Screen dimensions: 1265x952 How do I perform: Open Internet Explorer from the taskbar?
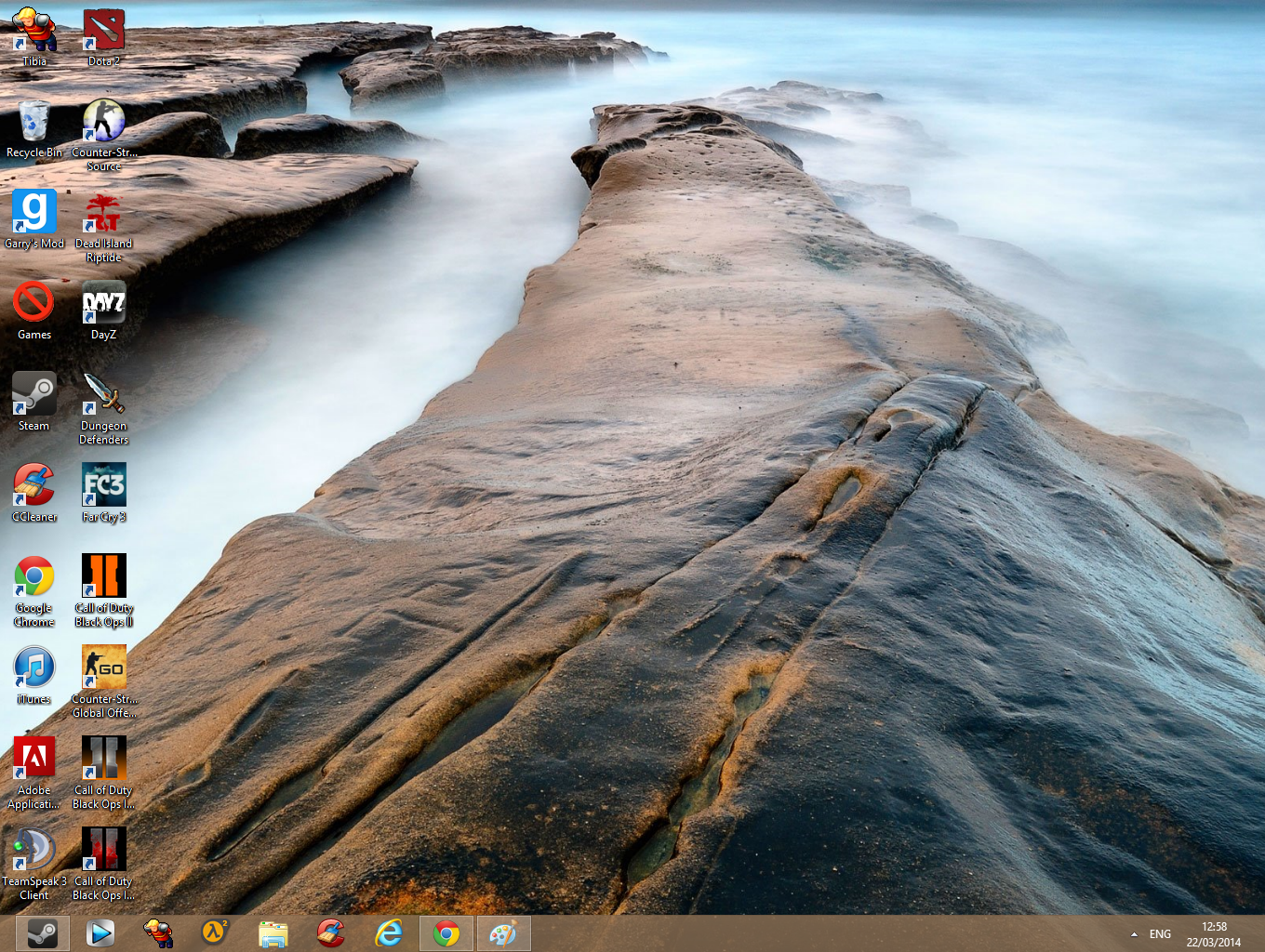[389, 933]
